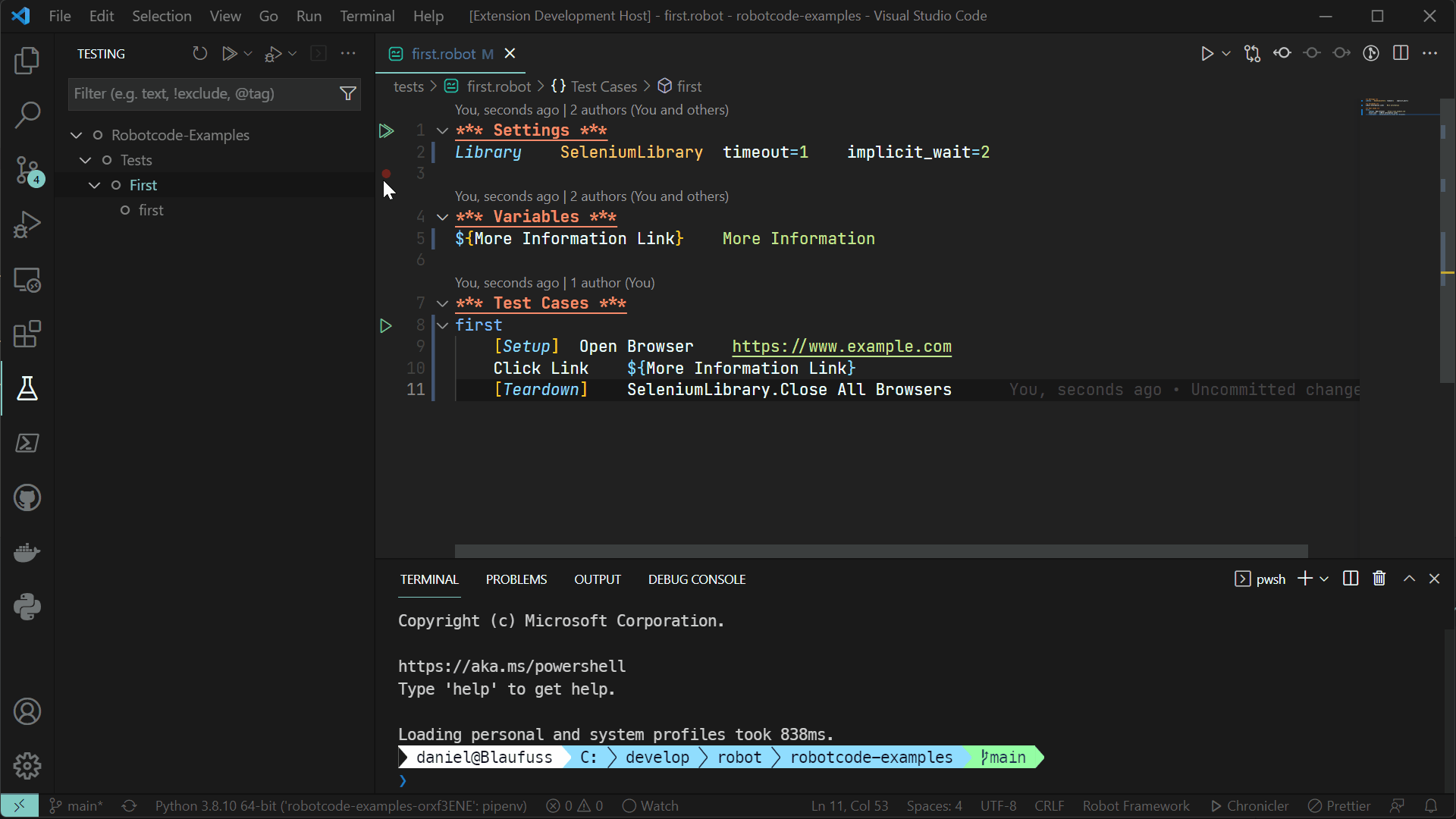Split the editor to the right
Image resolution: width=1456 pixels, height=819 pixels.
[1401, 53]
